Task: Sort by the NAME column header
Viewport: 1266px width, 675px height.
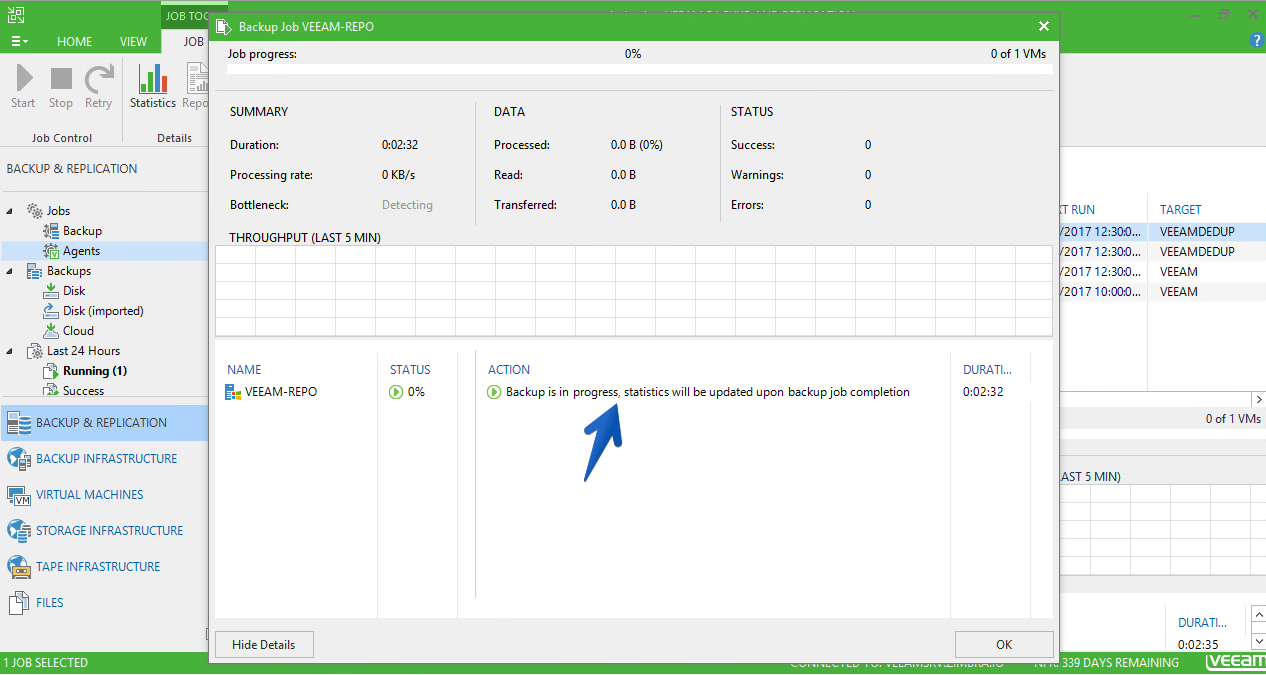Action: click(x=244, y=370)
